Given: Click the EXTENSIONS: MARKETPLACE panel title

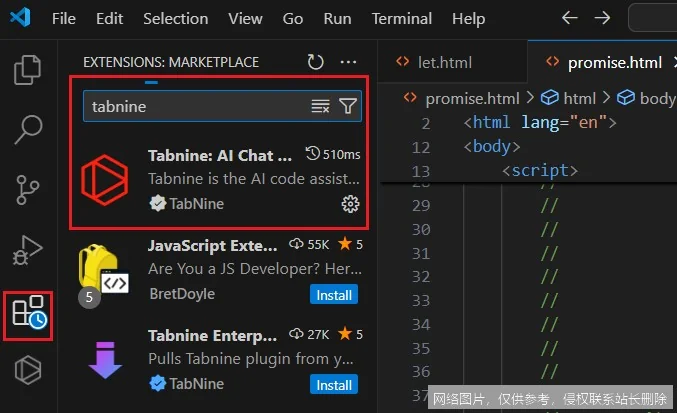Looking at the screenshot, I should pos(171,62).
